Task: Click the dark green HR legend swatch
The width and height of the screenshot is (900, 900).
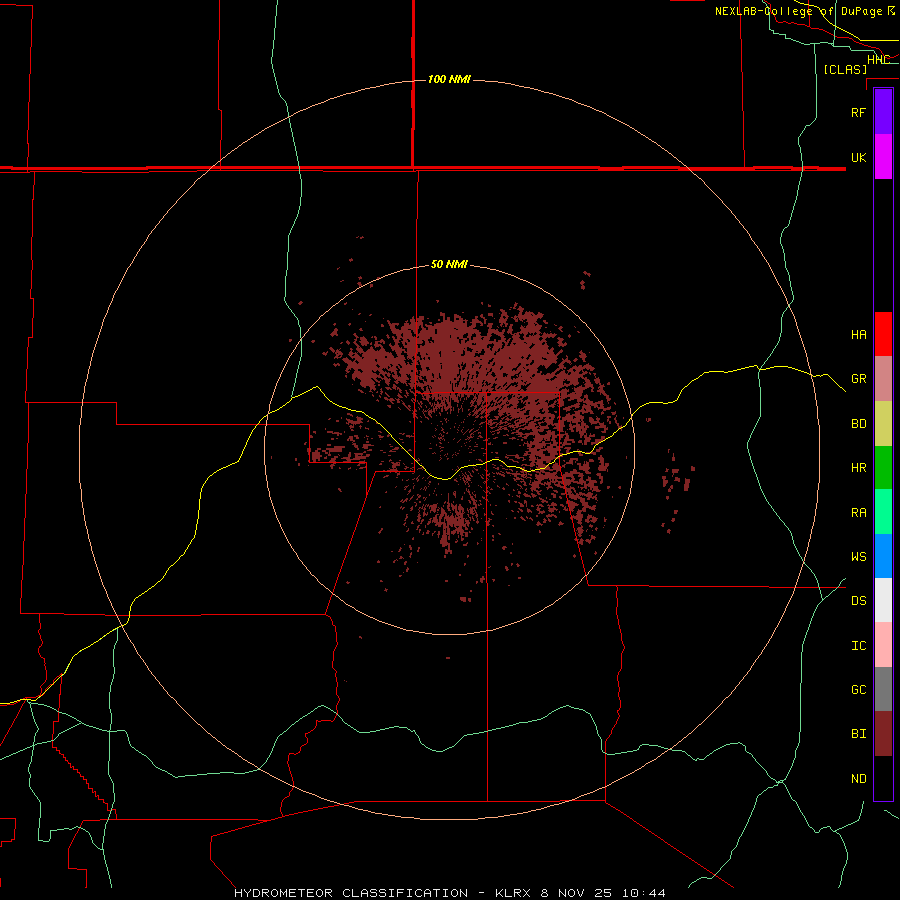Action: click(x=883, y=468)
